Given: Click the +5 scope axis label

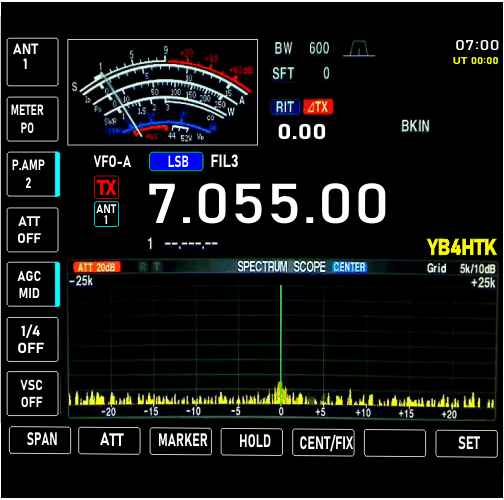Looking at the screenshot, I should coord(320,412).
